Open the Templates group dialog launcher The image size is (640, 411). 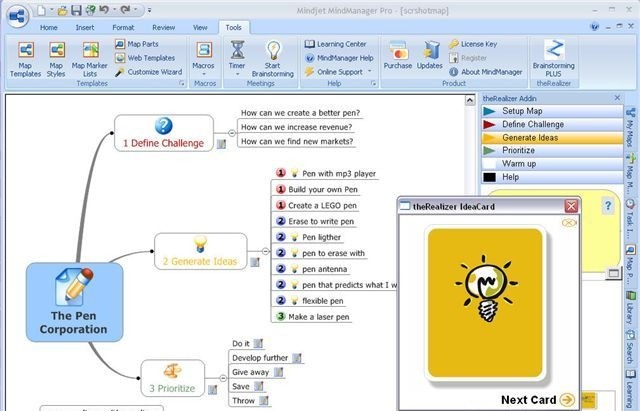pyautogui.click(x=182, y=84)
